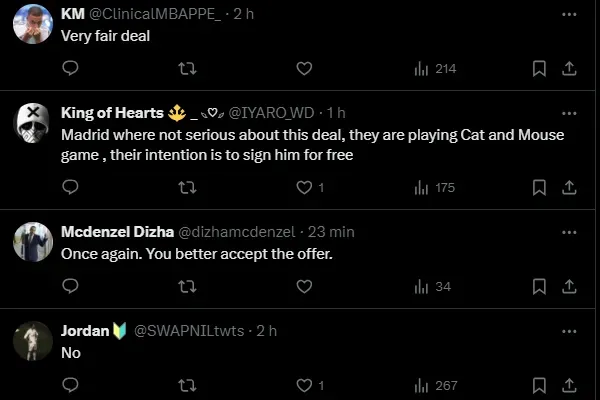600x400 pixels.
Task: Retweet KM's "Very fair deal" tweet
Action: click(186, 68)
